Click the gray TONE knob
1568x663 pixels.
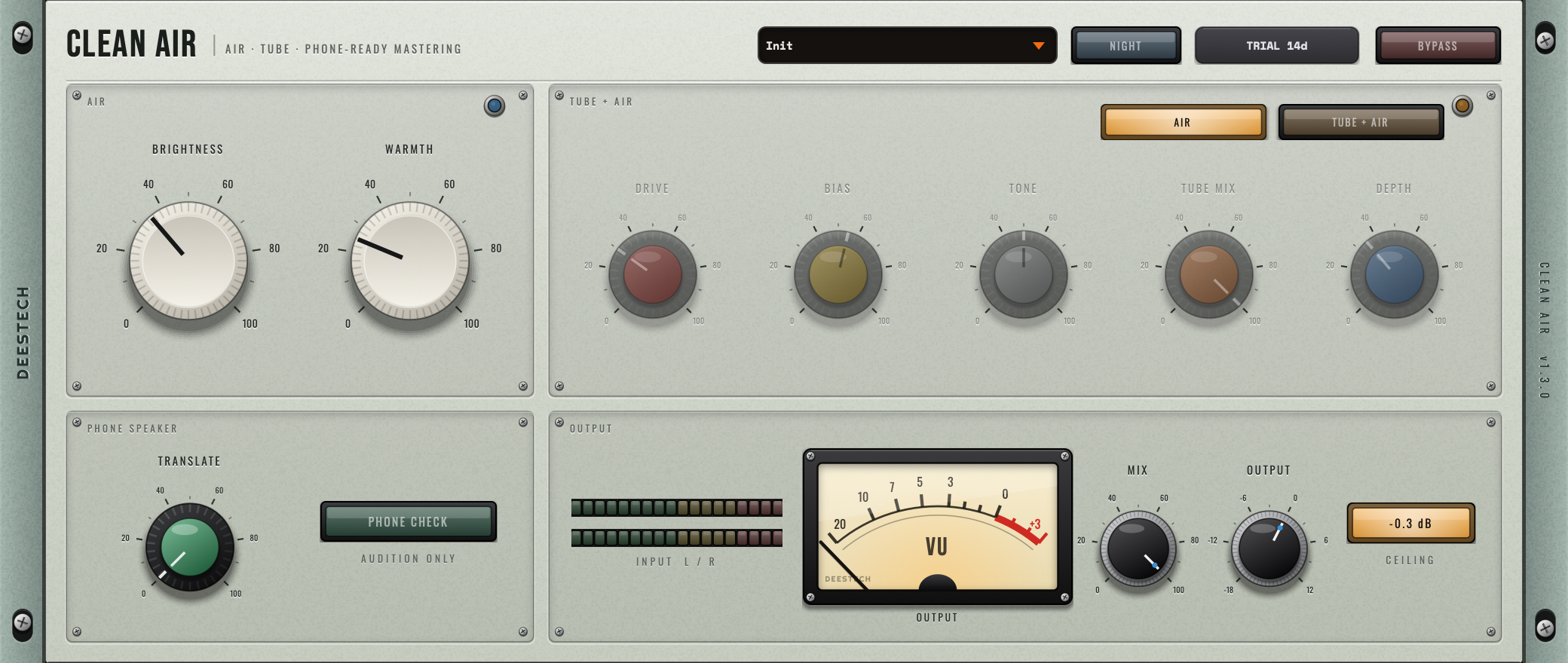(1024, 274)
